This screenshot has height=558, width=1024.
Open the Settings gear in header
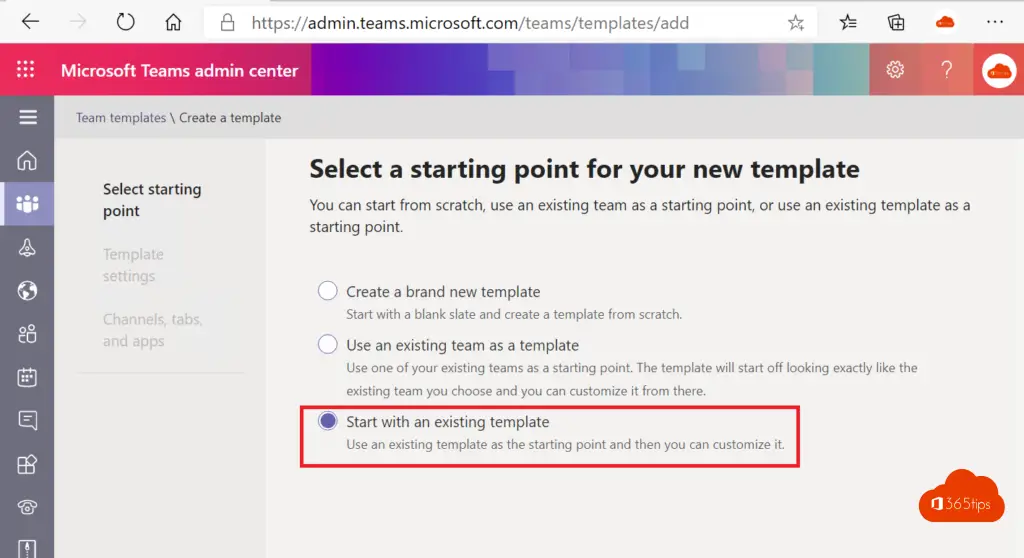point(895,69)
